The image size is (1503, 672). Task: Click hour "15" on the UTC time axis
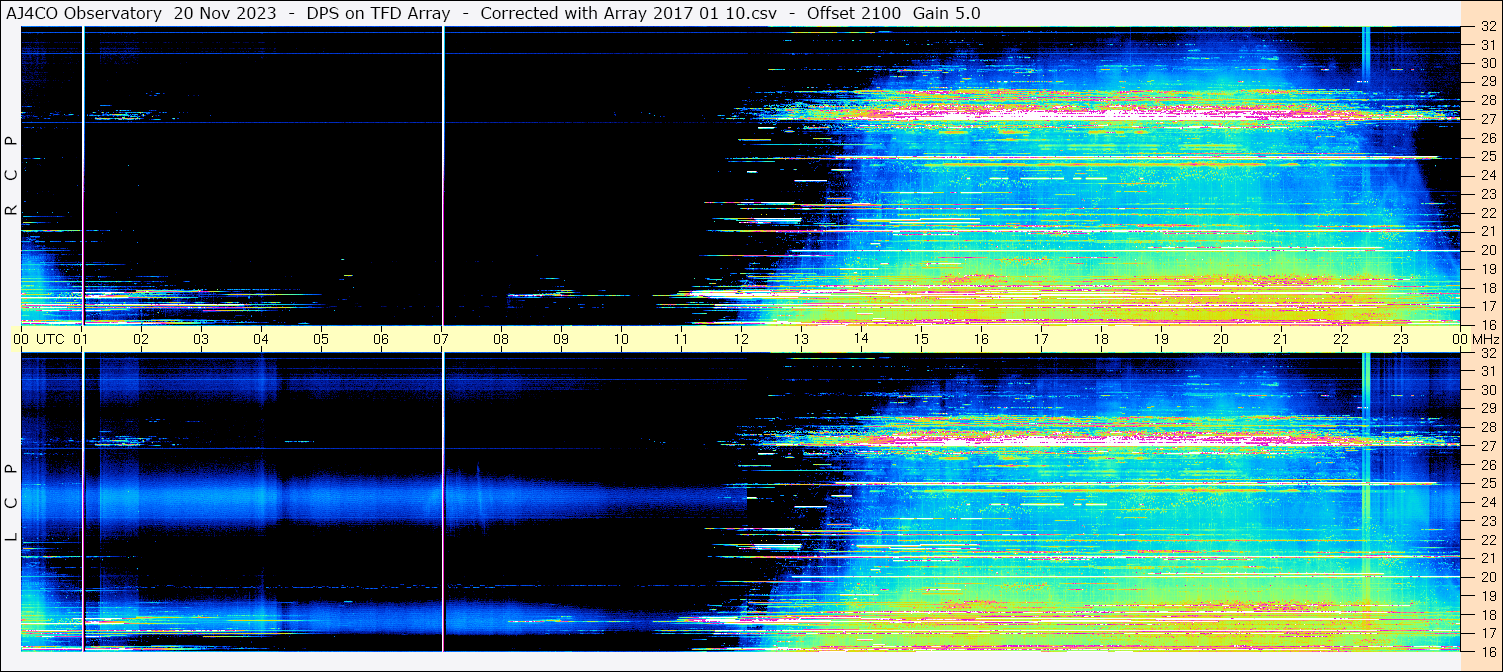click(921, 339)
